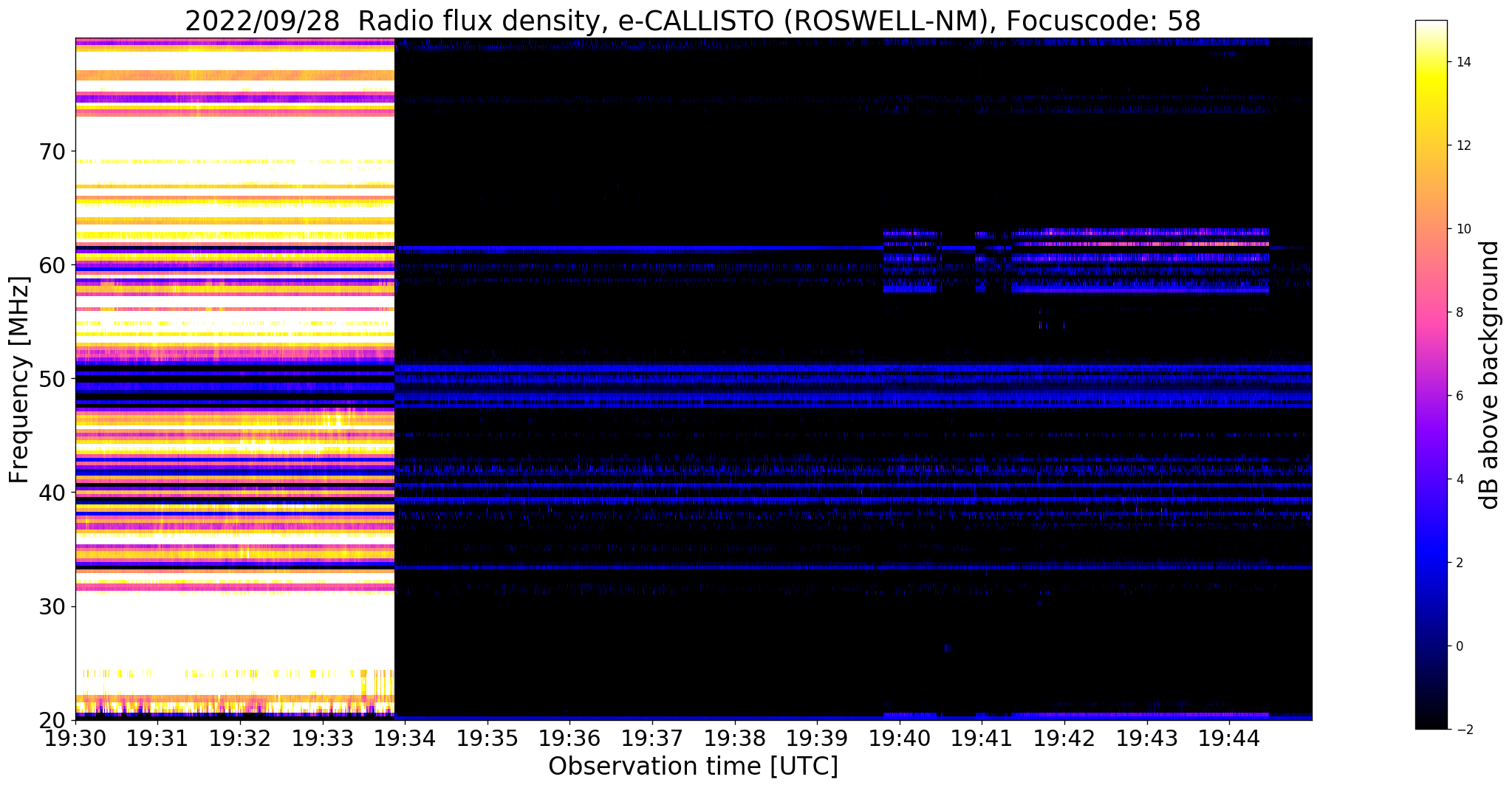The width and height of the screenshot is (1512, 788).
Task: Click the 19:43 time tick label
Action: 1147,737
